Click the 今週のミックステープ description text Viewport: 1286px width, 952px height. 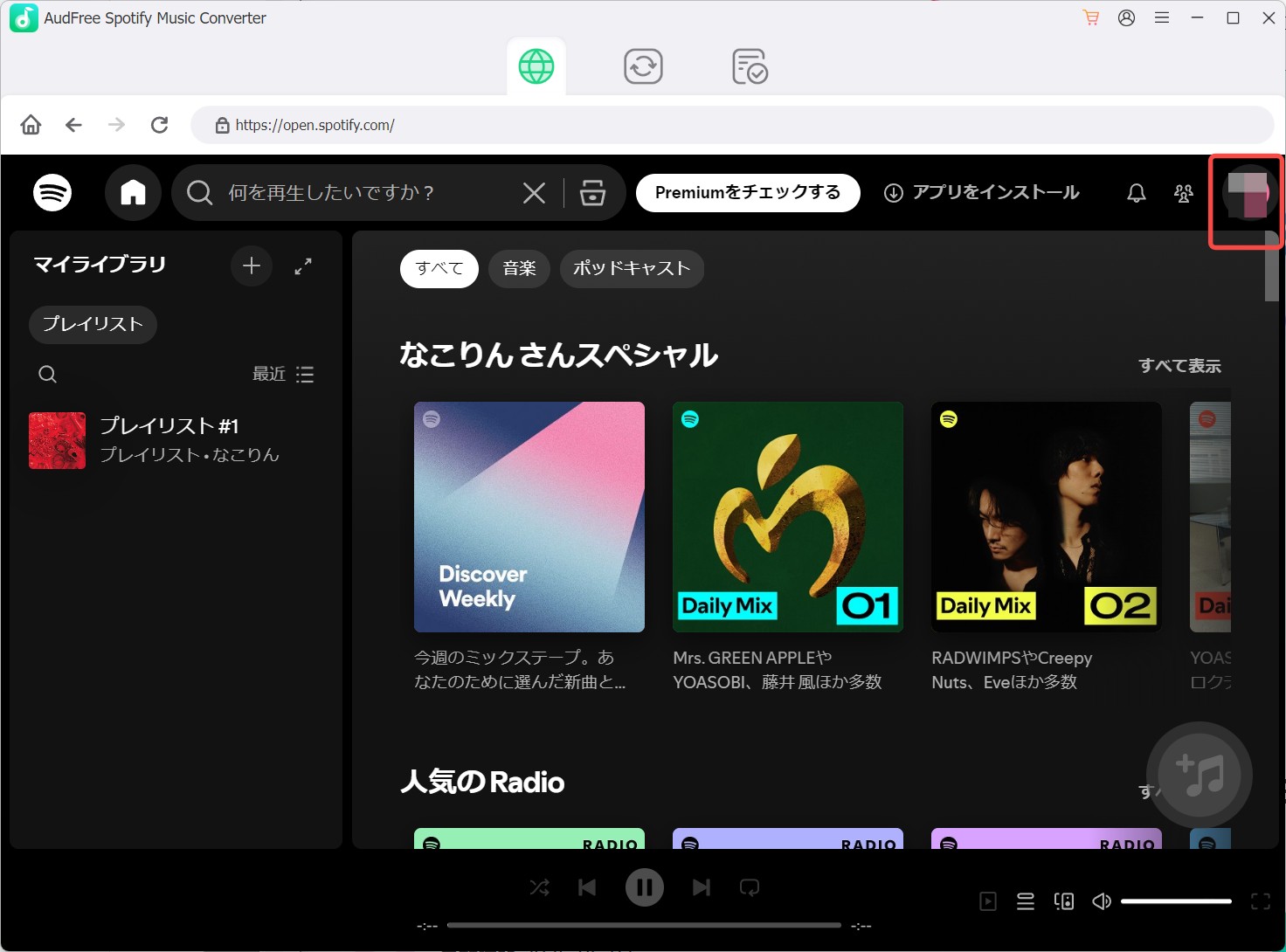click(520, 670)
